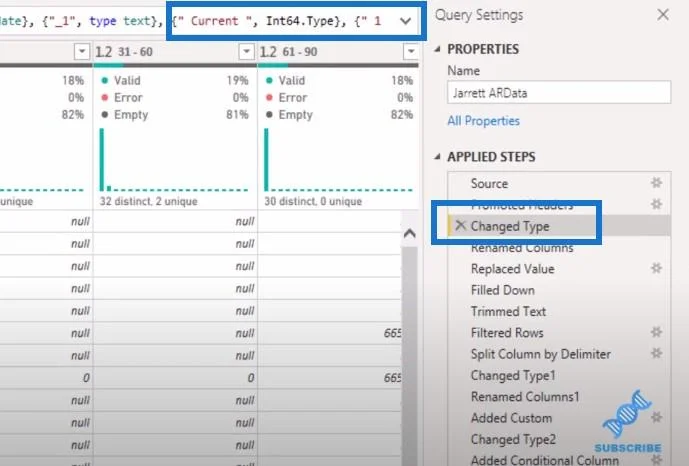Open the filter dropdown left of the 31 - 60 column

pyautogui.click(x=82, y=52)
